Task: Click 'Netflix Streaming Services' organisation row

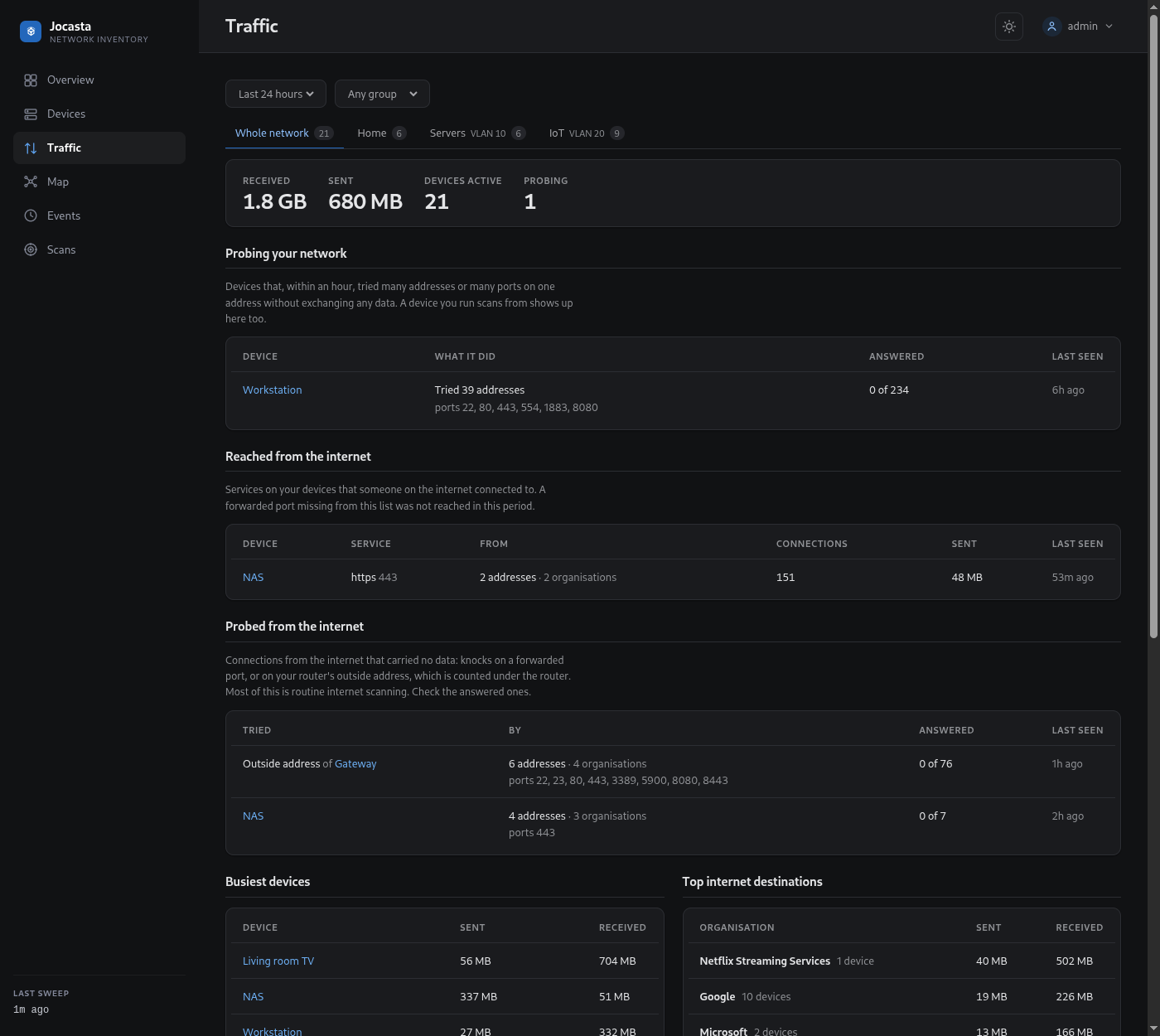Action: [x=901, y=961]
